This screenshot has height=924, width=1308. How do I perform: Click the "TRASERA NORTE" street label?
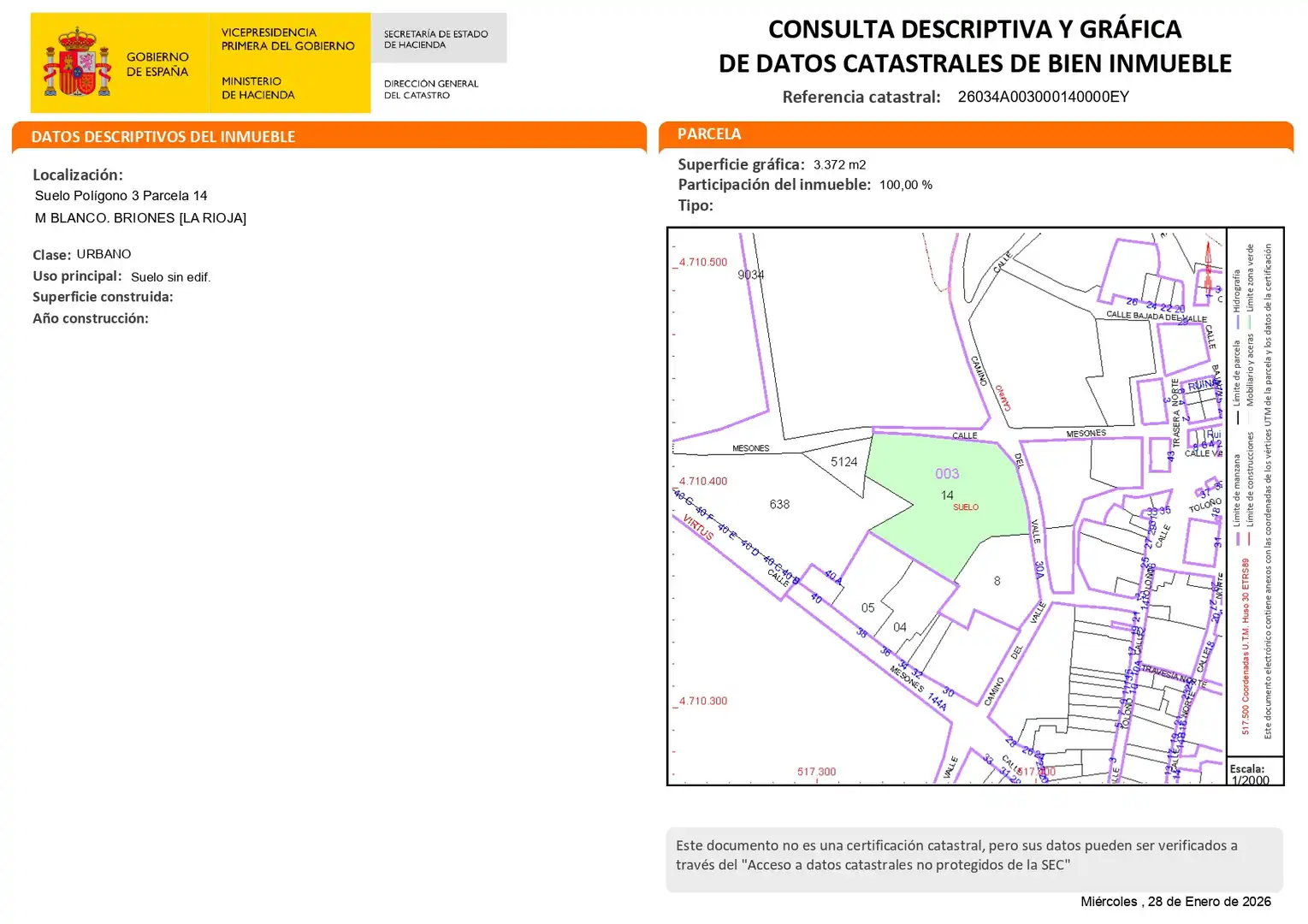pyautogui.click(x=1176, y=412)
